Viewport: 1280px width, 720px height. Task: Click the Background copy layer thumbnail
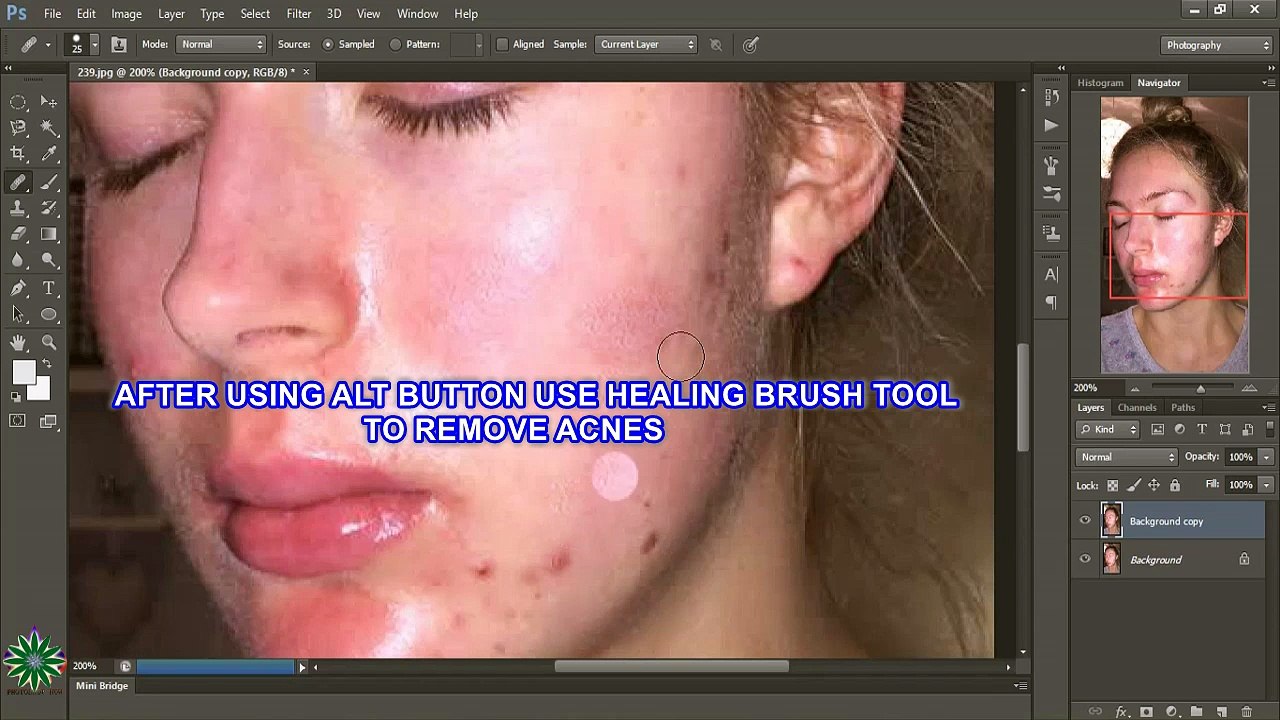click(1111, 521)
